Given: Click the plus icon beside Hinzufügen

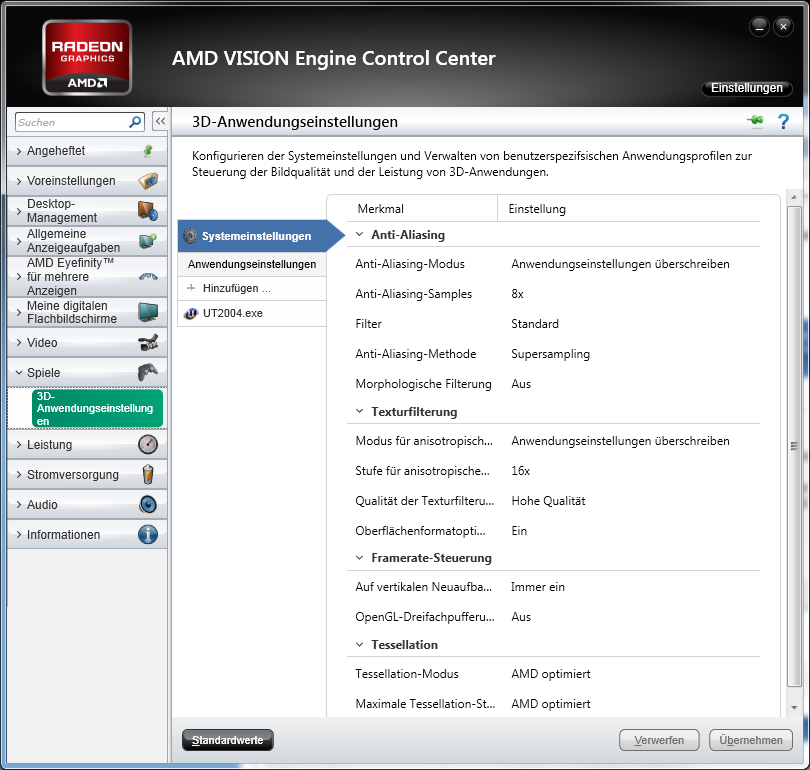Looking at the screenshot, I should 191,288.
